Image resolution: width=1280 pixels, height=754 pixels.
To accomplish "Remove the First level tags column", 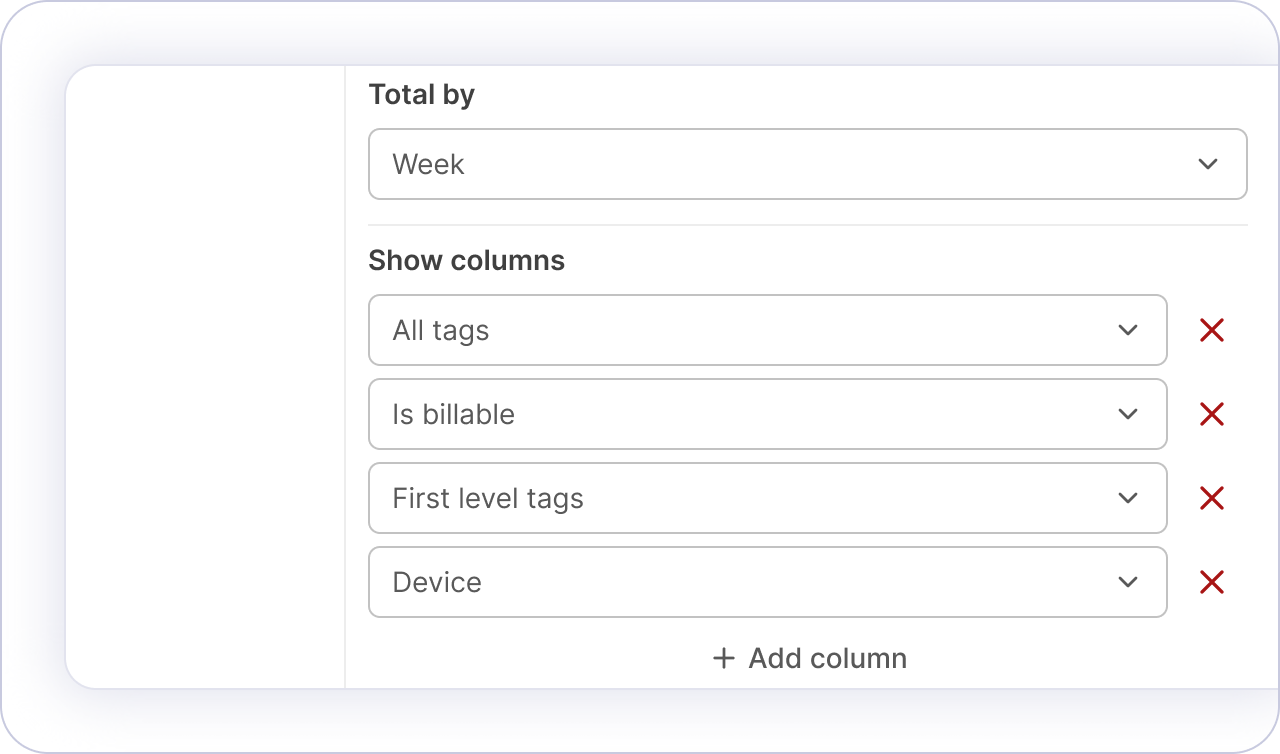I will click(1211, 498).
